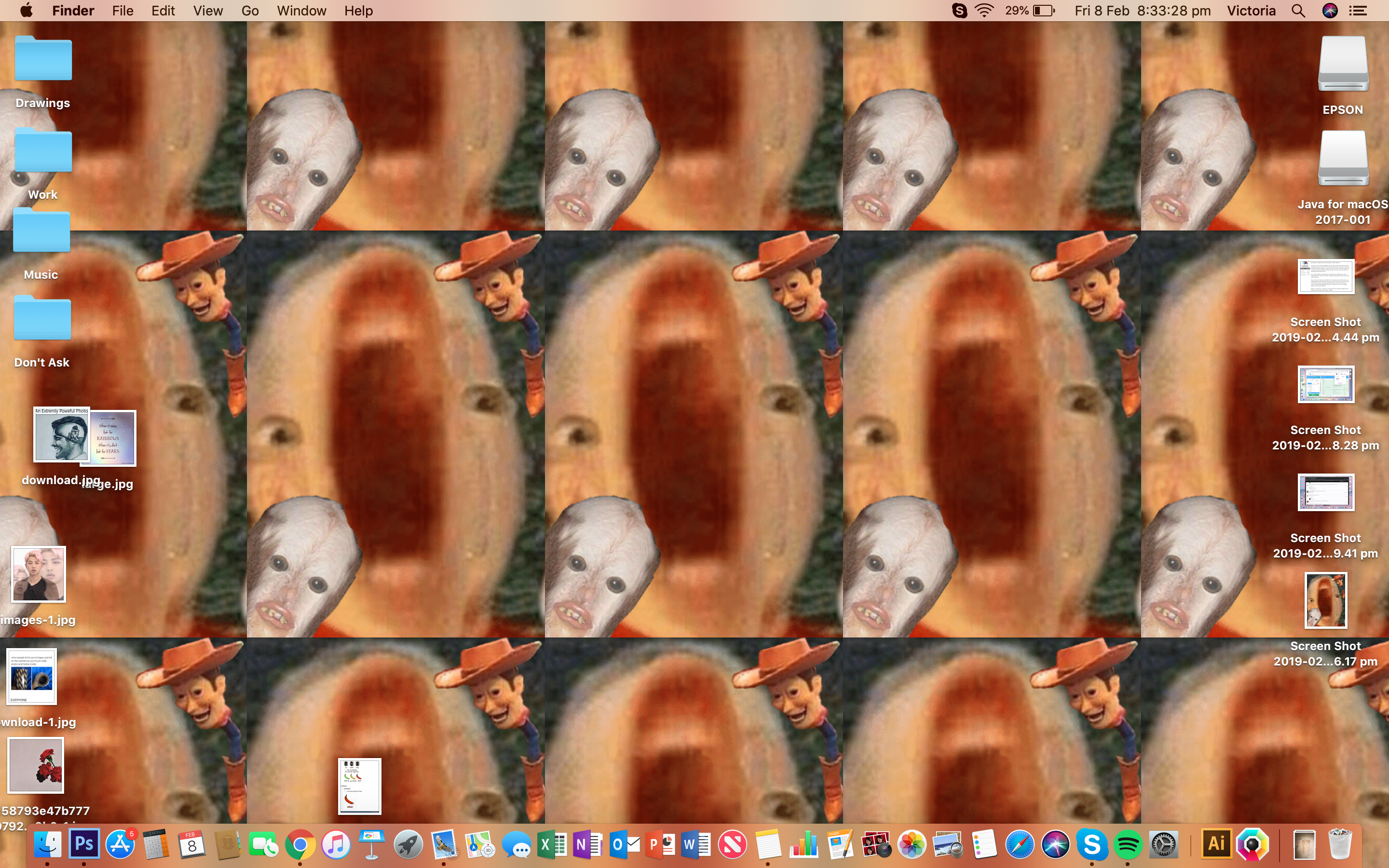Open Finder from the Dock
1389x868 pixels.
click(x=48, y=844)
